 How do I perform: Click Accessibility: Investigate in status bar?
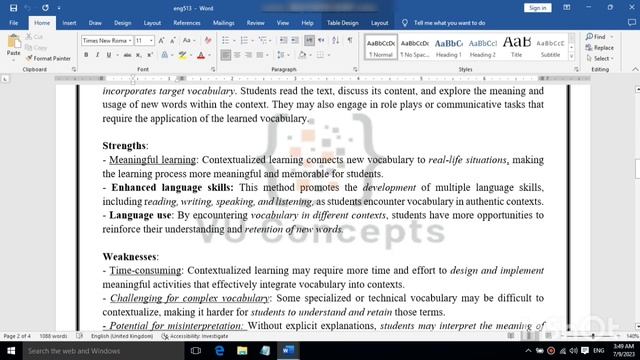tap(195, 336)
